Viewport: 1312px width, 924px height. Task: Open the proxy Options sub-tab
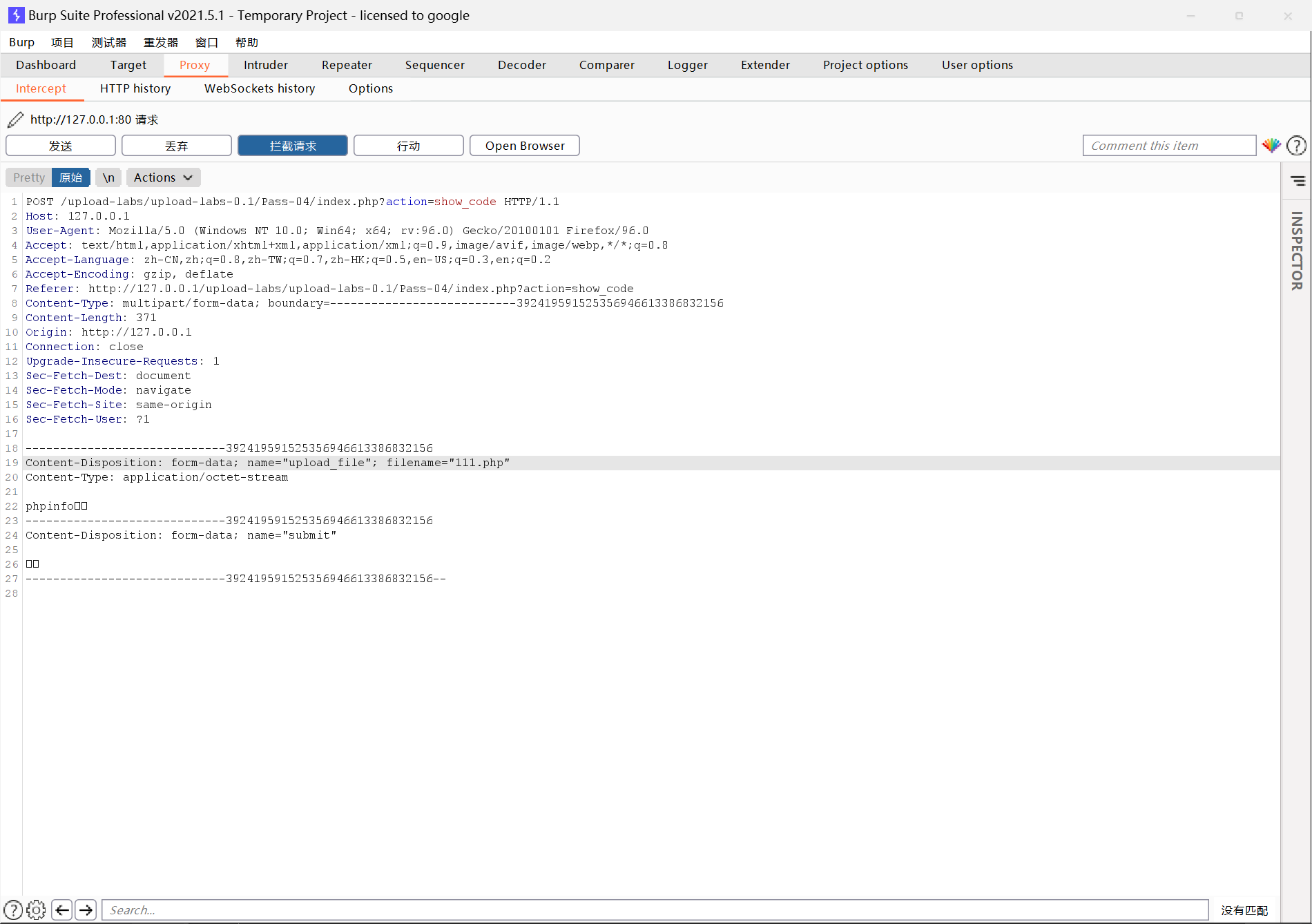pos(371,88)
